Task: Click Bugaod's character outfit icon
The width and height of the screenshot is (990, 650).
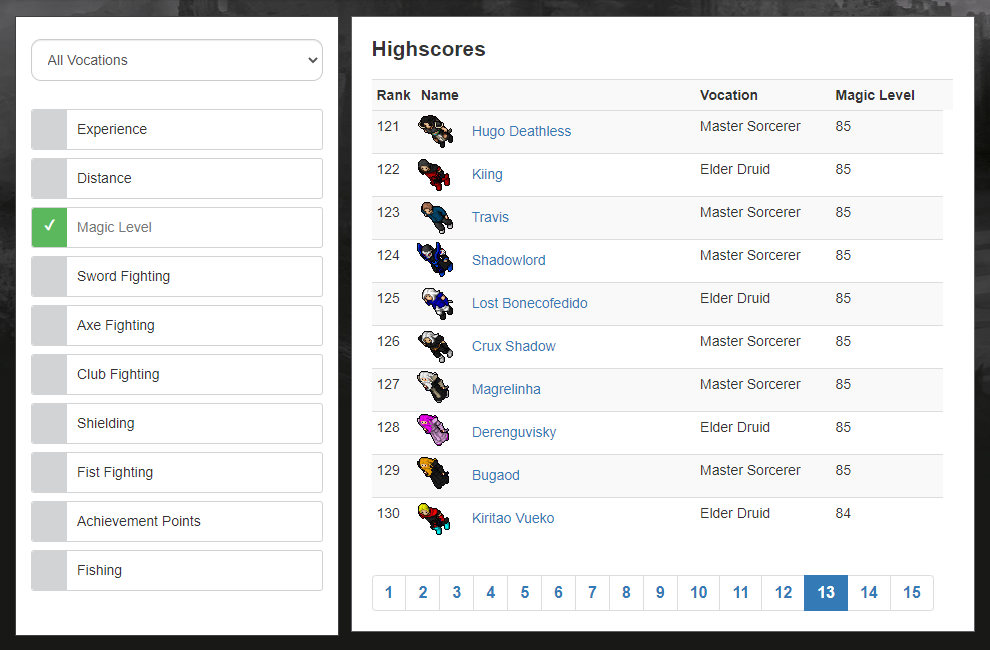Action: (x=433, y=474)
